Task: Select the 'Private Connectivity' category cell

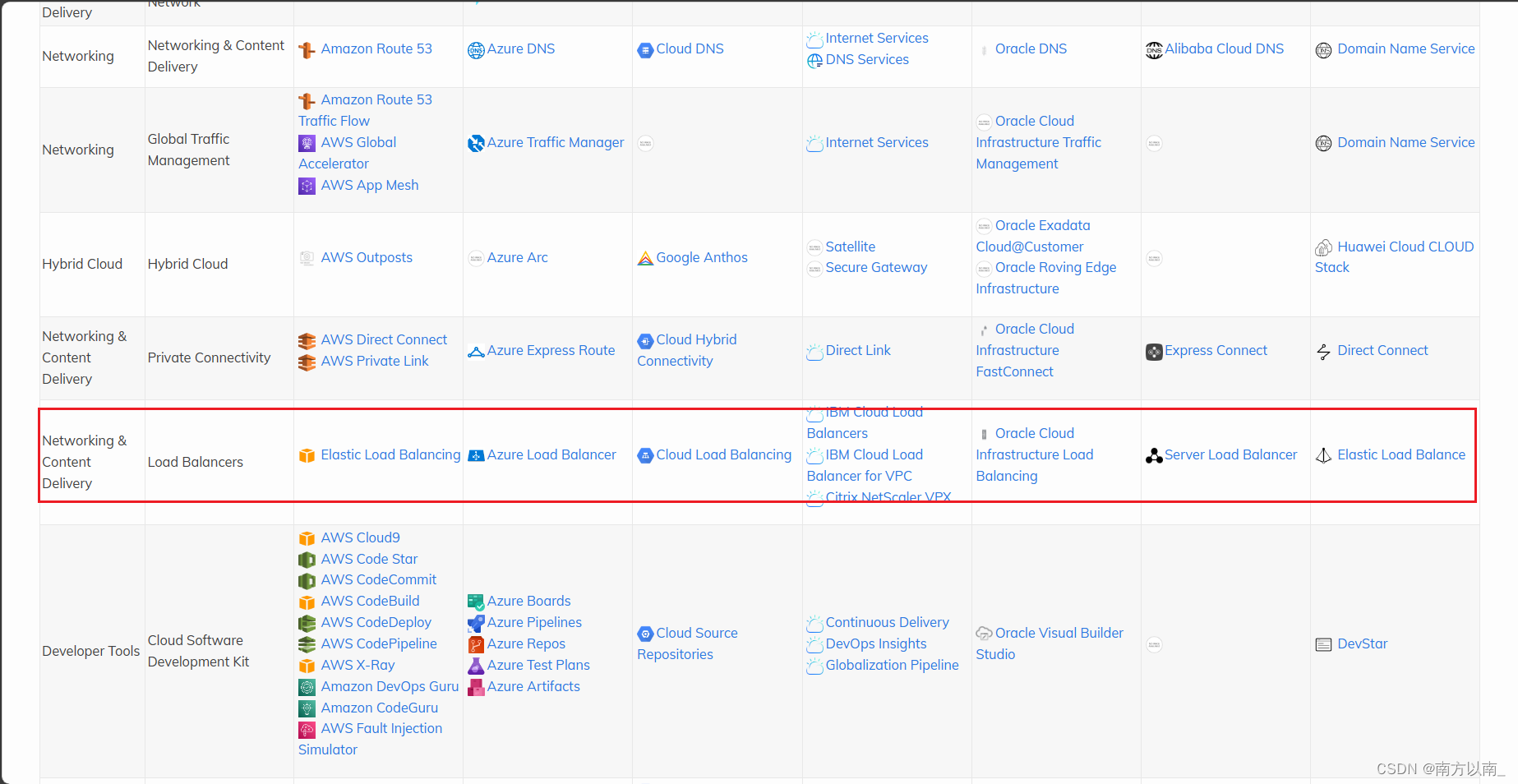Action: [x=219, y=357]
